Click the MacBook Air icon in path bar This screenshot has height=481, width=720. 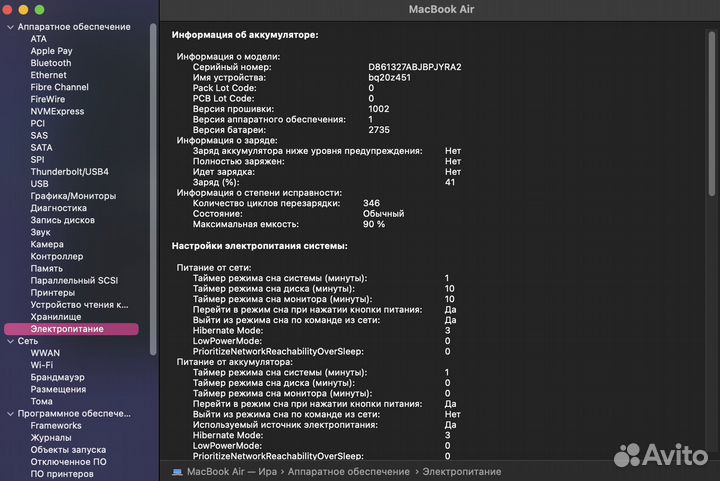(177, 470)
